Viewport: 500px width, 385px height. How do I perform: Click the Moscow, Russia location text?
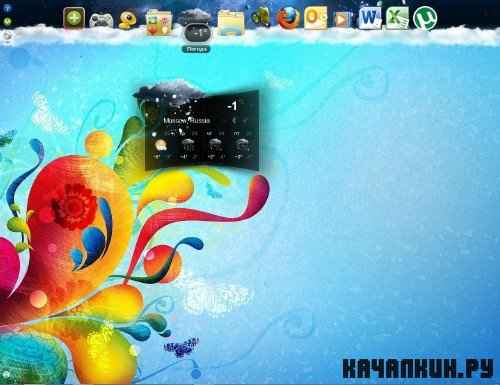click(x=187, y=120)
